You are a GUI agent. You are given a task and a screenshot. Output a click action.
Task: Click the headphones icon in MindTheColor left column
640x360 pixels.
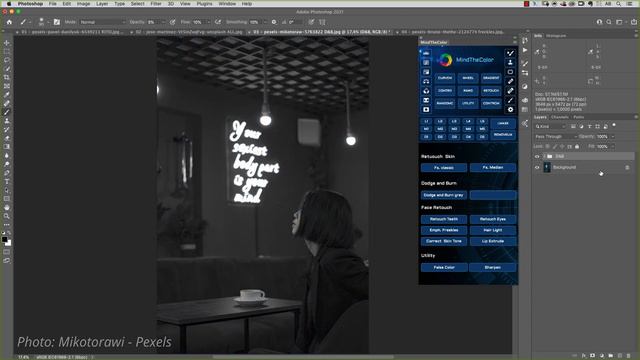point(426,81)
